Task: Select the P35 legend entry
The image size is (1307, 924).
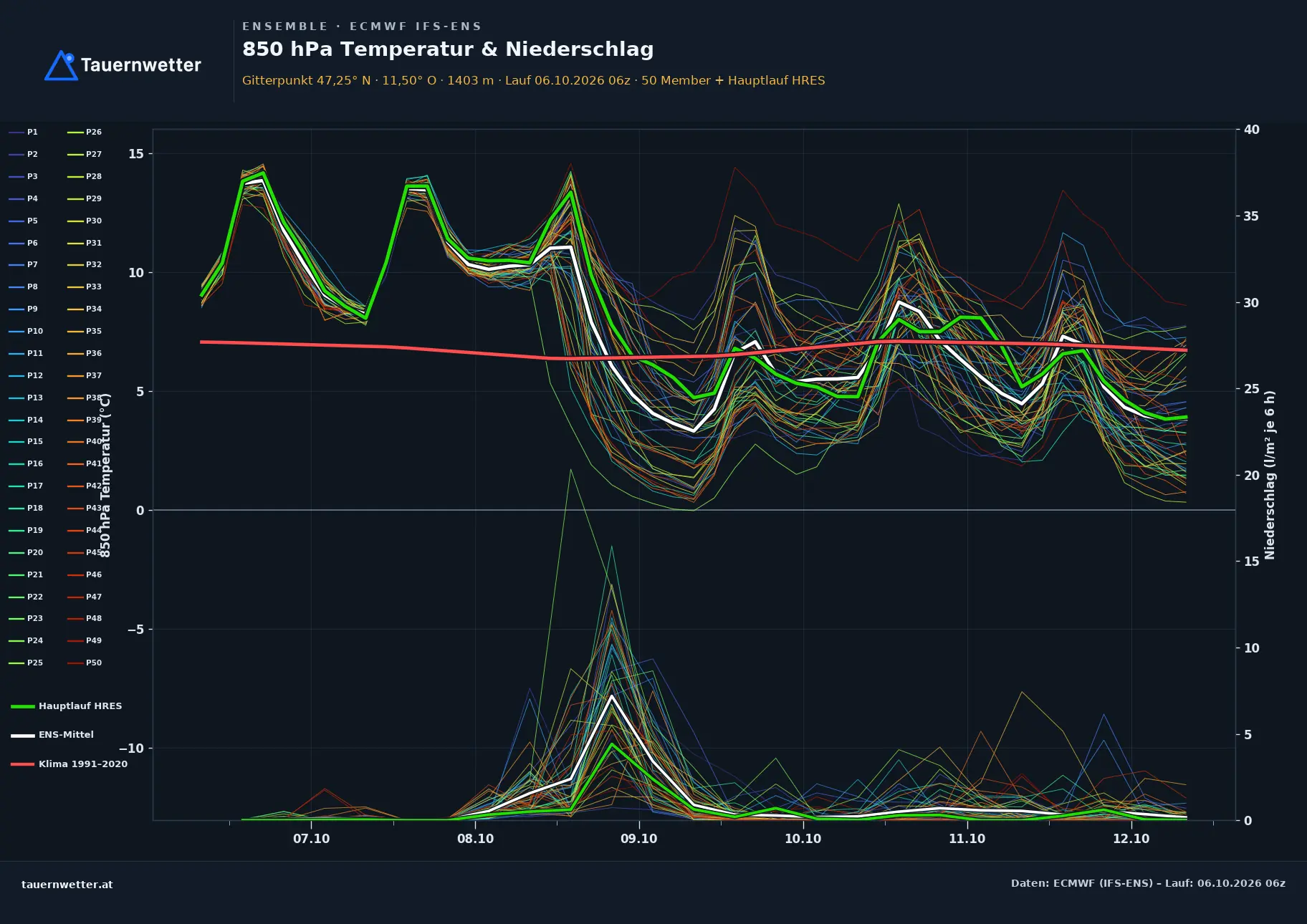Action: pos(85,332)
